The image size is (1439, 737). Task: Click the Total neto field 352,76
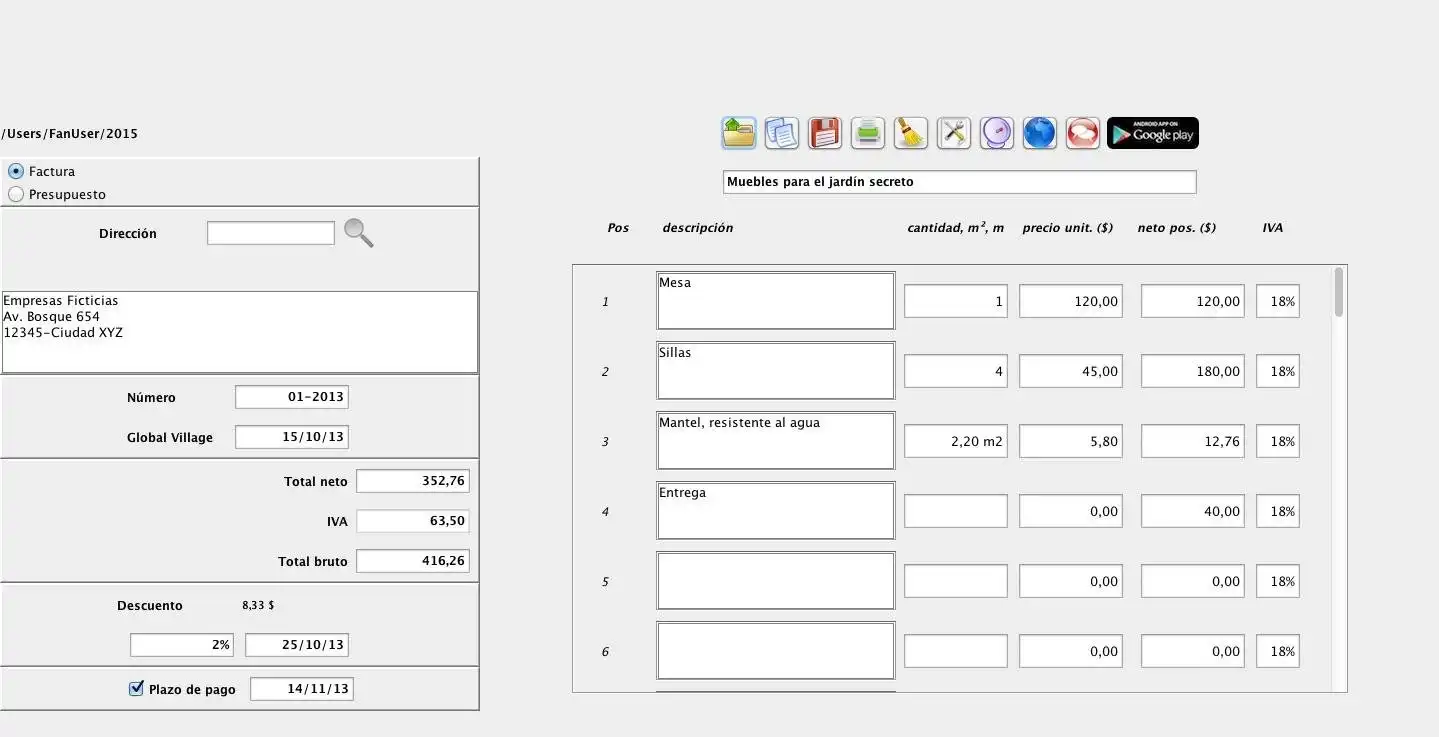point(413,481)
